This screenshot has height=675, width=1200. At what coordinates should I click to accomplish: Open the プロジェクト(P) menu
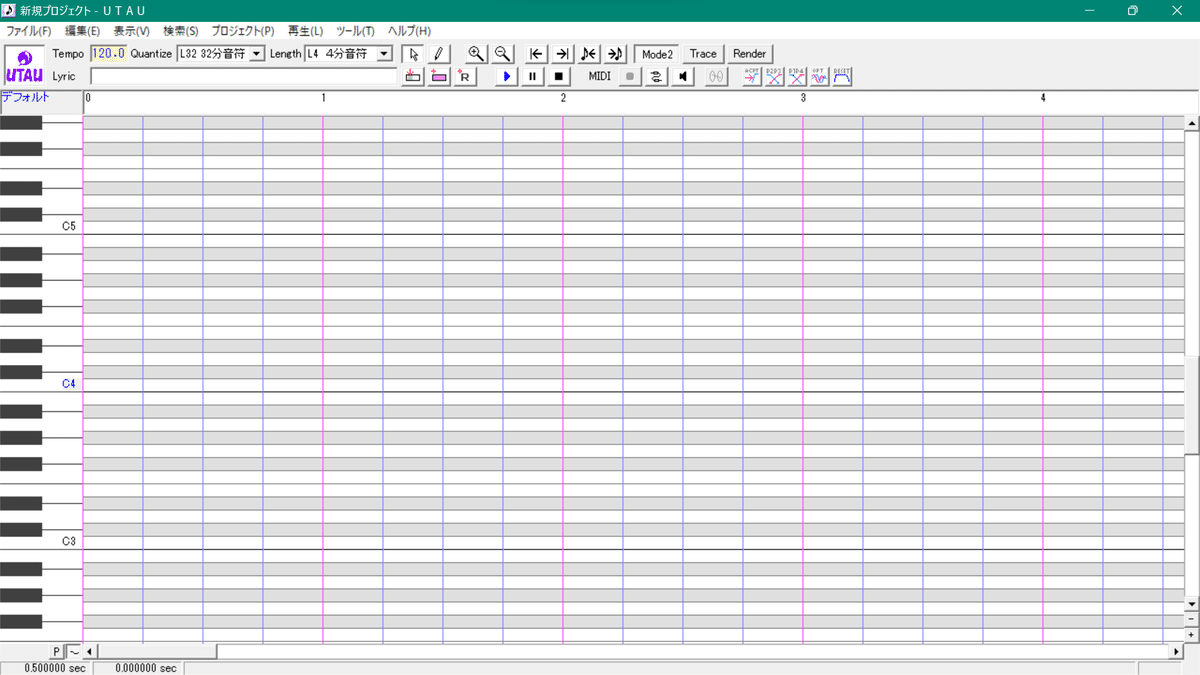point(243,31)
